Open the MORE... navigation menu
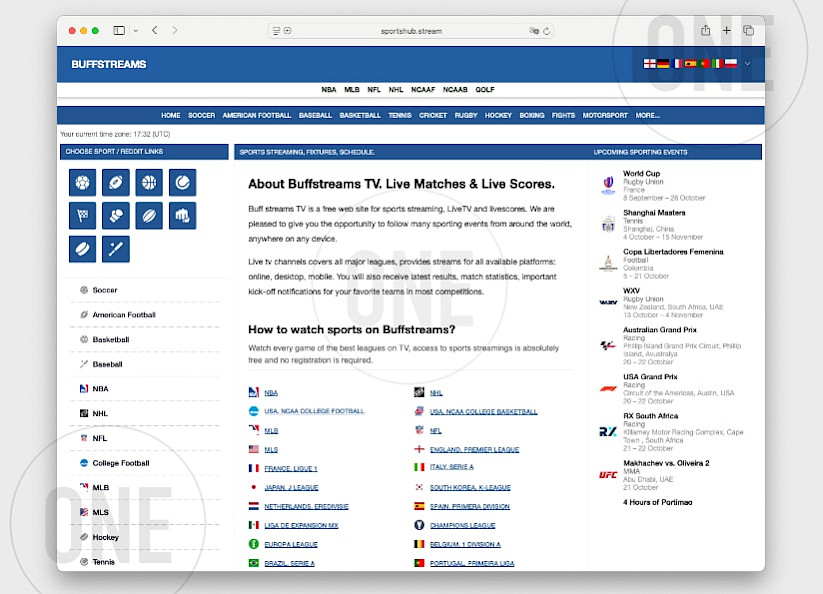This screenshot has width=823, height=594. point(648,115)
